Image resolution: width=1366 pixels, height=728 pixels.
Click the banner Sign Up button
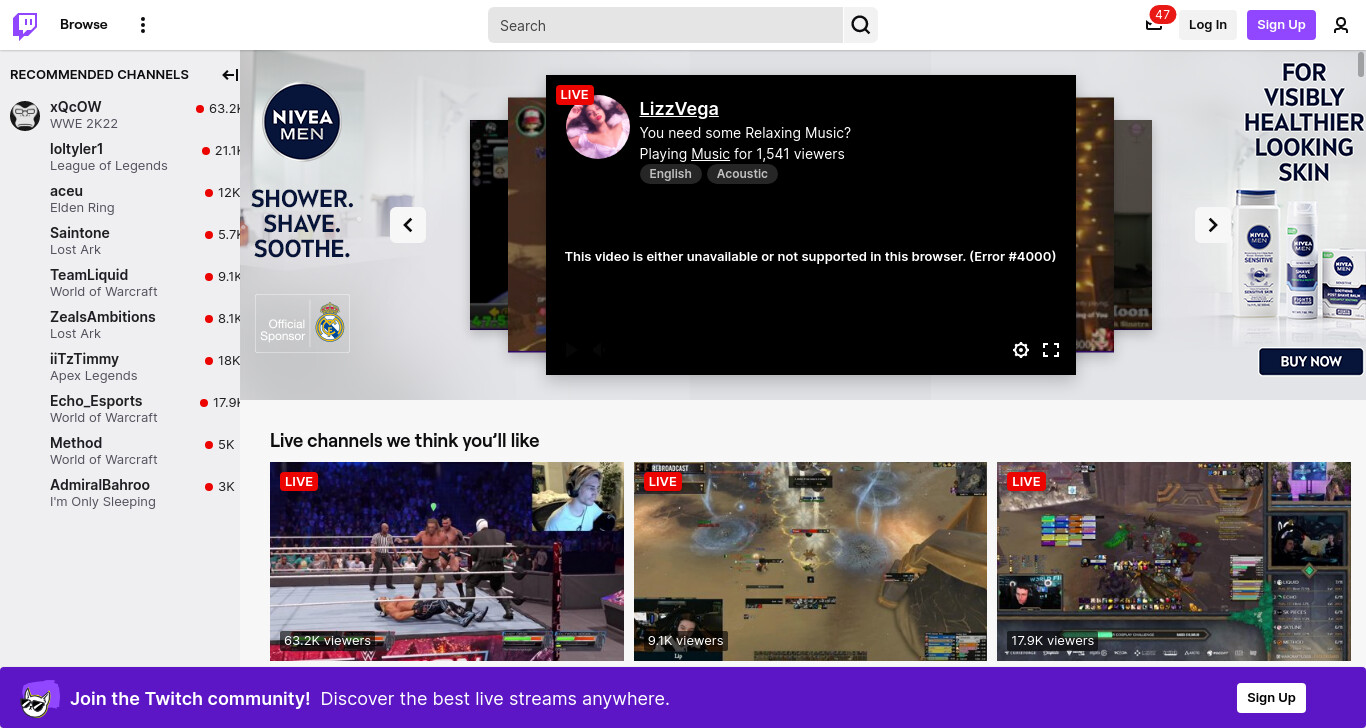click(1271, 698)
